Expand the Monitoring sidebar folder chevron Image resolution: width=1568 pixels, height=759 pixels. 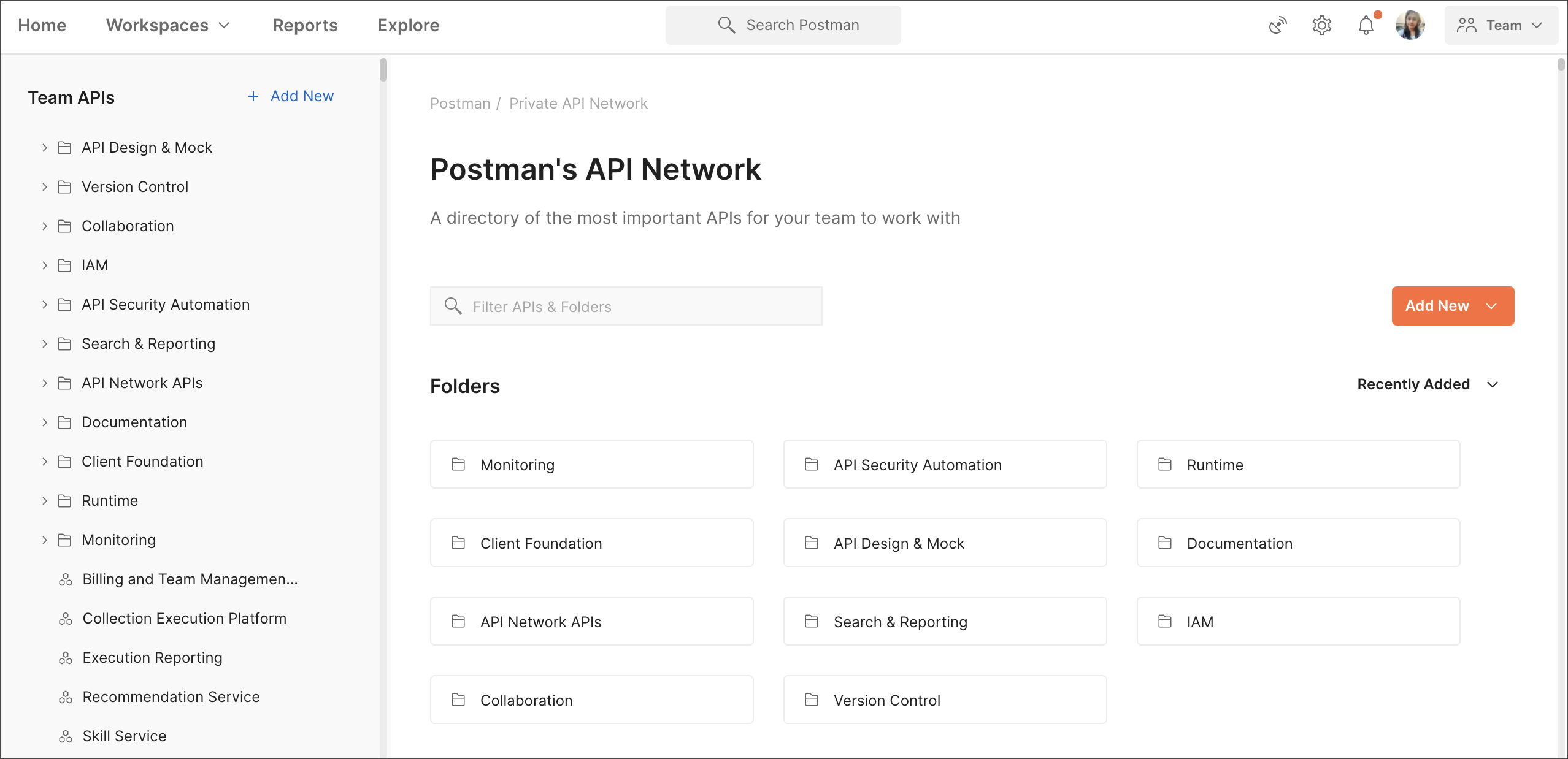(44, 540)
